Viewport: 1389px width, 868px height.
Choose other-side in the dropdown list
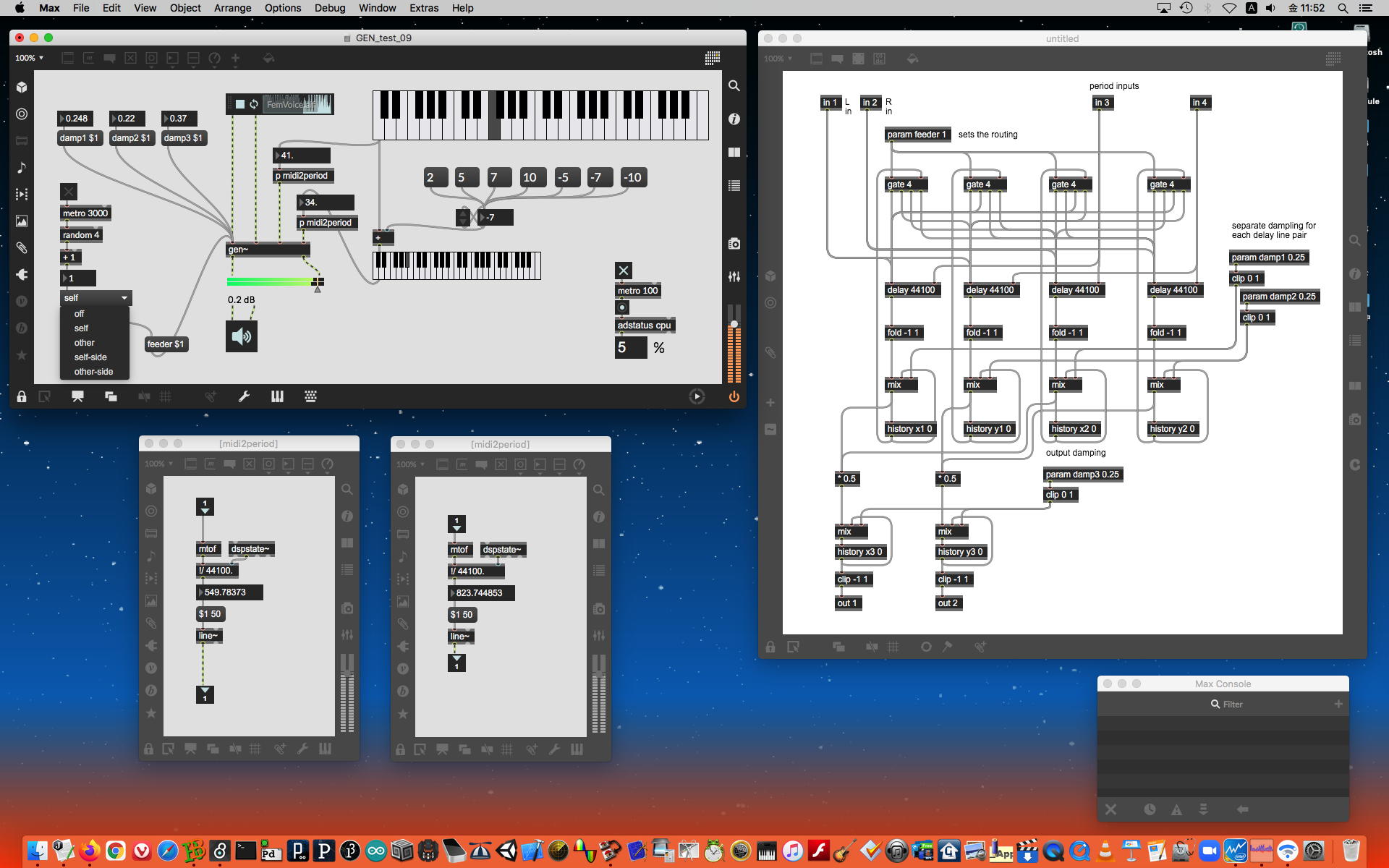click(93, 372)
